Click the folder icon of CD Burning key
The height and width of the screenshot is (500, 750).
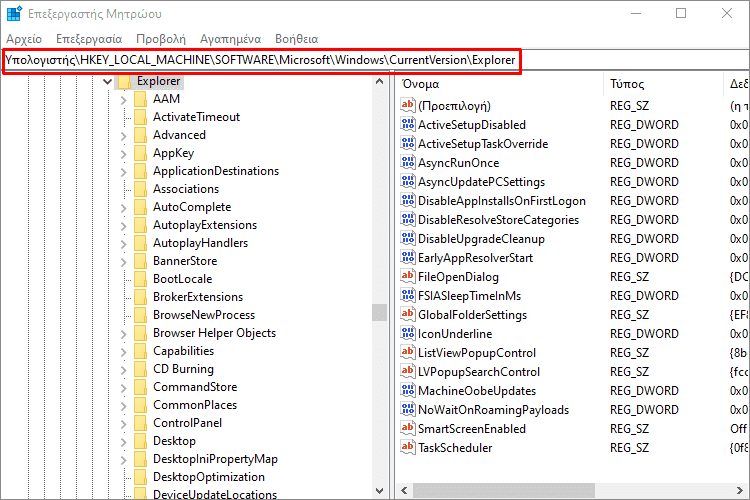pyautogui.click(x=141, y=369)
